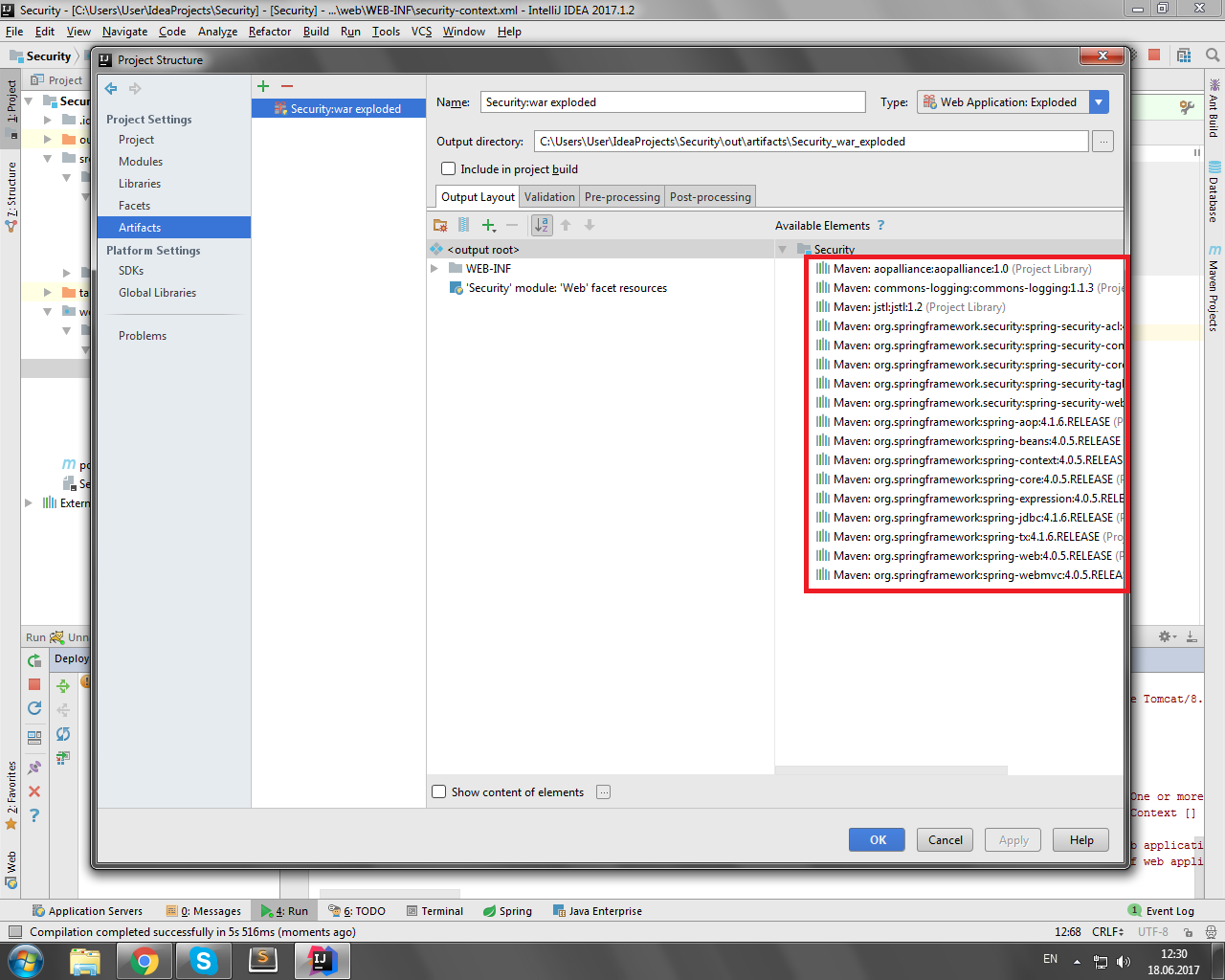Click the Help button in dialog
The width and height of the screenshot is (1225, 980).
tap(1081, 839)
